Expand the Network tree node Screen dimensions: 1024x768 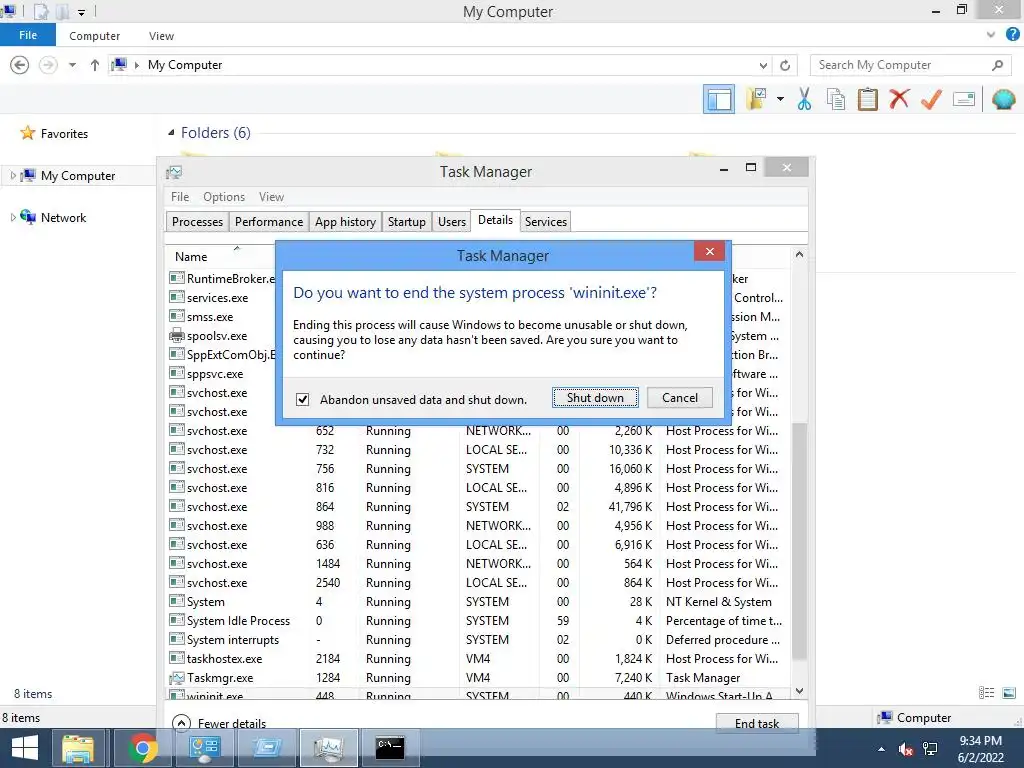coord(12,217)
